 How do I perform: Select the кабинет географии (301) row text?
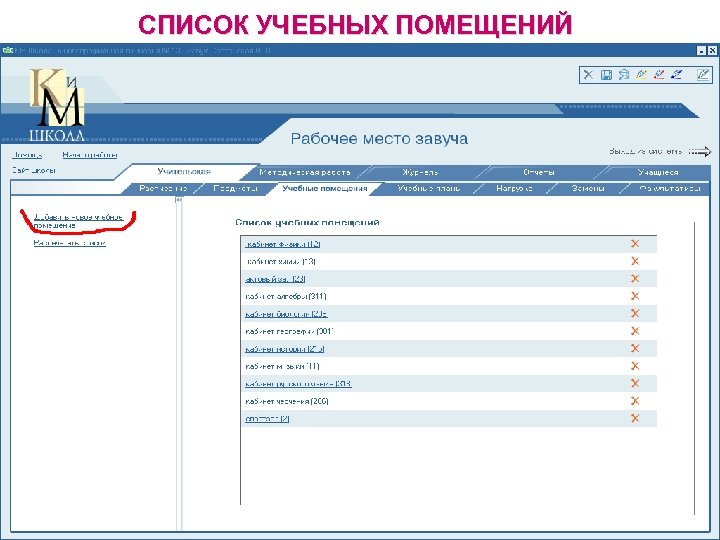pyautogui.click(x=289, y=332)
